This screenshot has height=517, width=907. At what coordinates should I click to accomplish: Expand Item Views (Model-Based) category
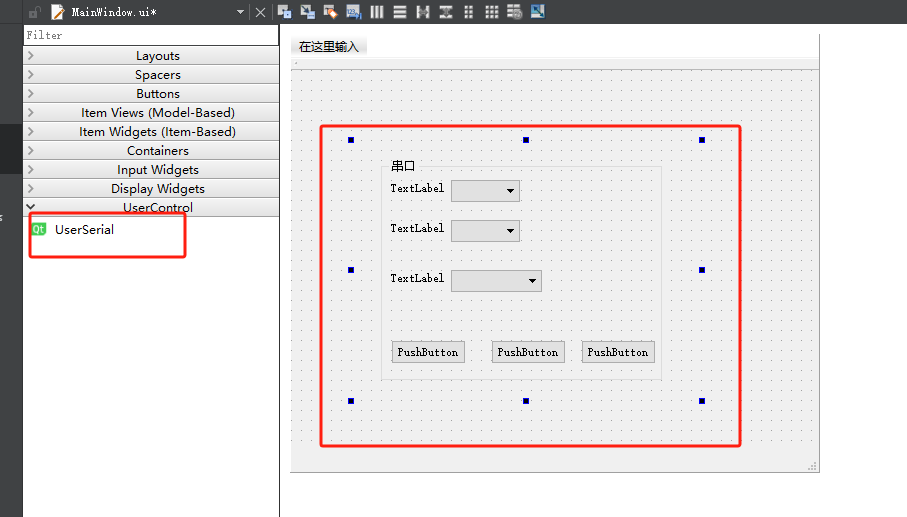pos(151,113)
